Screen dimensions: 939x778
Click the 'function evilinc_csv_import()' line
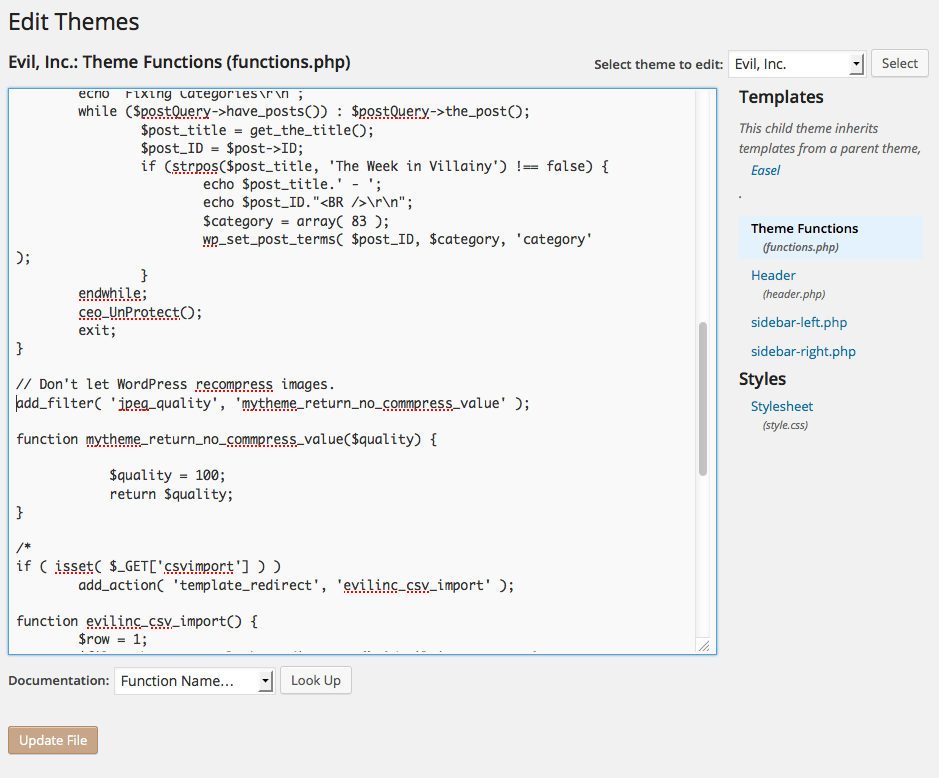point(137,621)
